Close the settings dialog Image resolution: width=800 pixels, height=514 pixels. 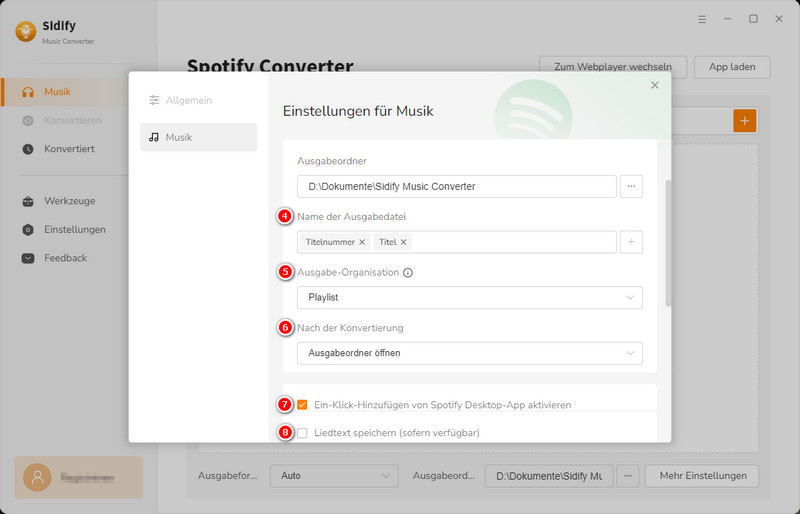tap(655, 85)
